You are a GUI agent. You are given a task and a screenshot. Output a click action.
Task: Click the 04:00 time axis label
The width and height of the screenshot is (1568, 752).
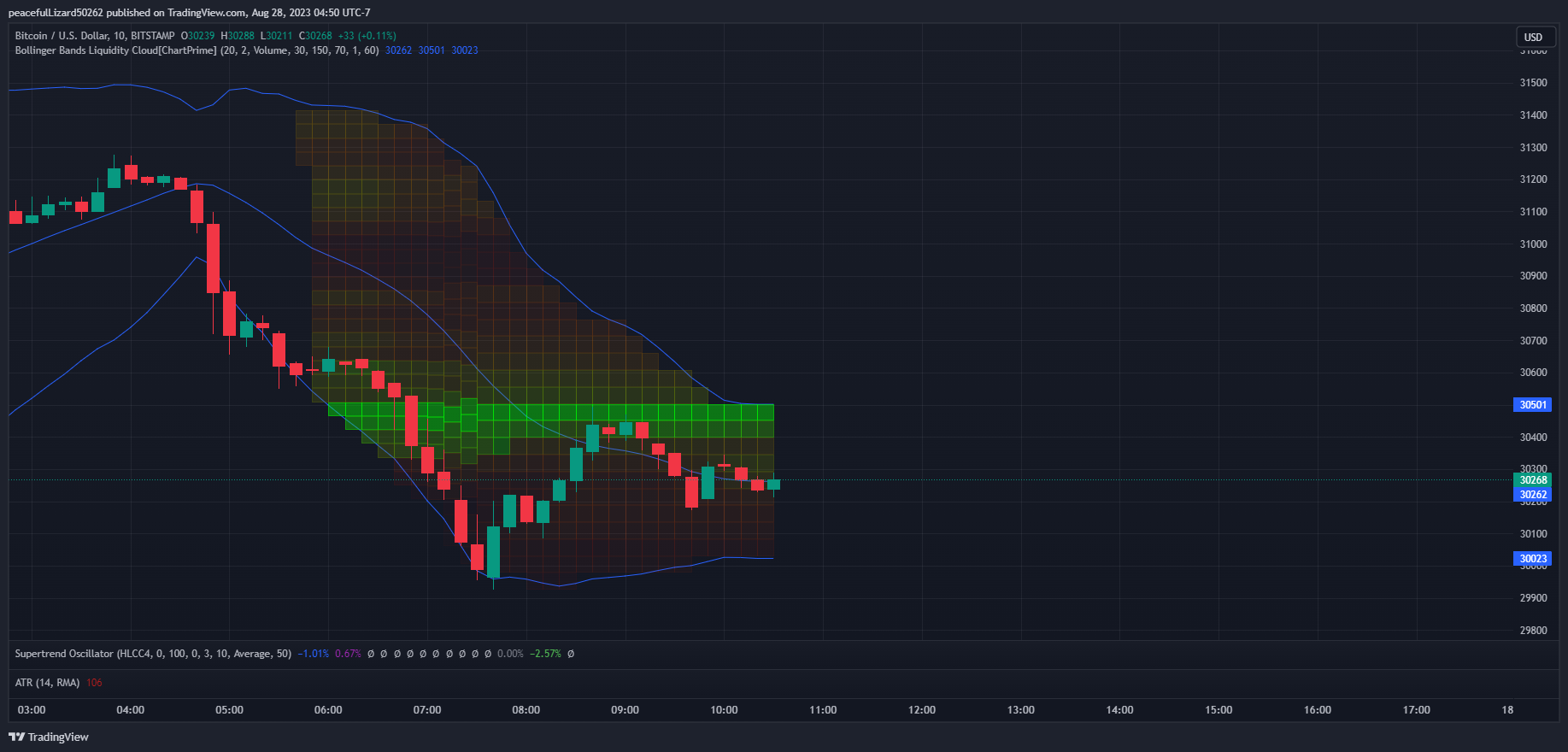pyautogui.click(x=131, y=710)
